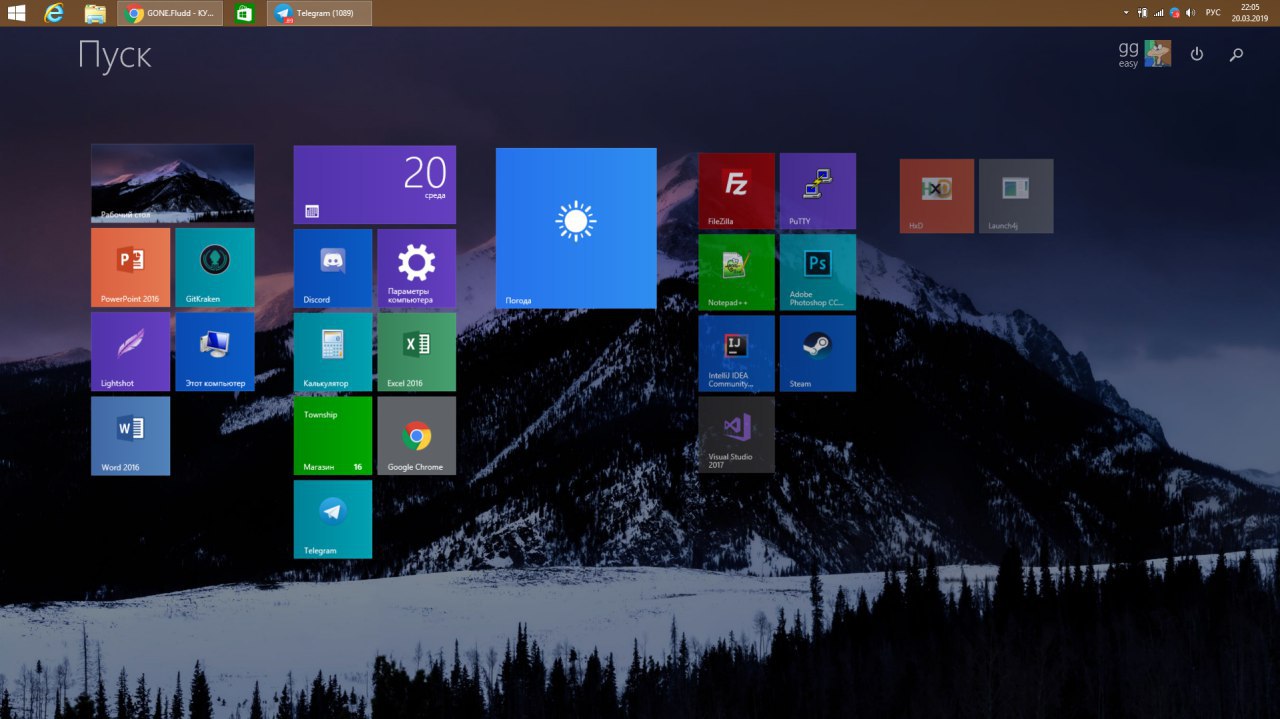Open the Погода weather tile

click(x=576, y=228)
